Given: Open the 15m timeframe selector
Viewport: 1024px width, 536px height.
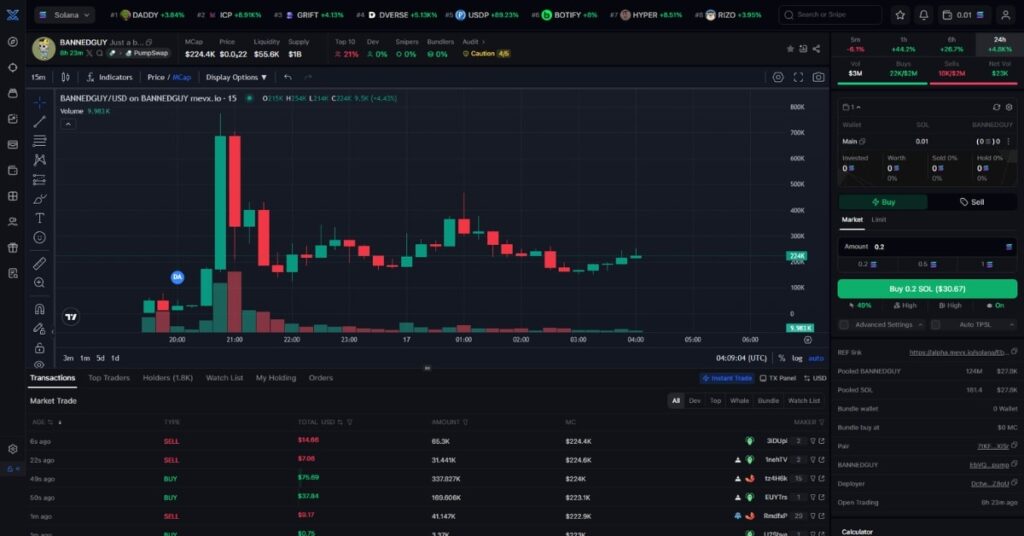Looking at the screenshot, I should click(x=39, y=77).
